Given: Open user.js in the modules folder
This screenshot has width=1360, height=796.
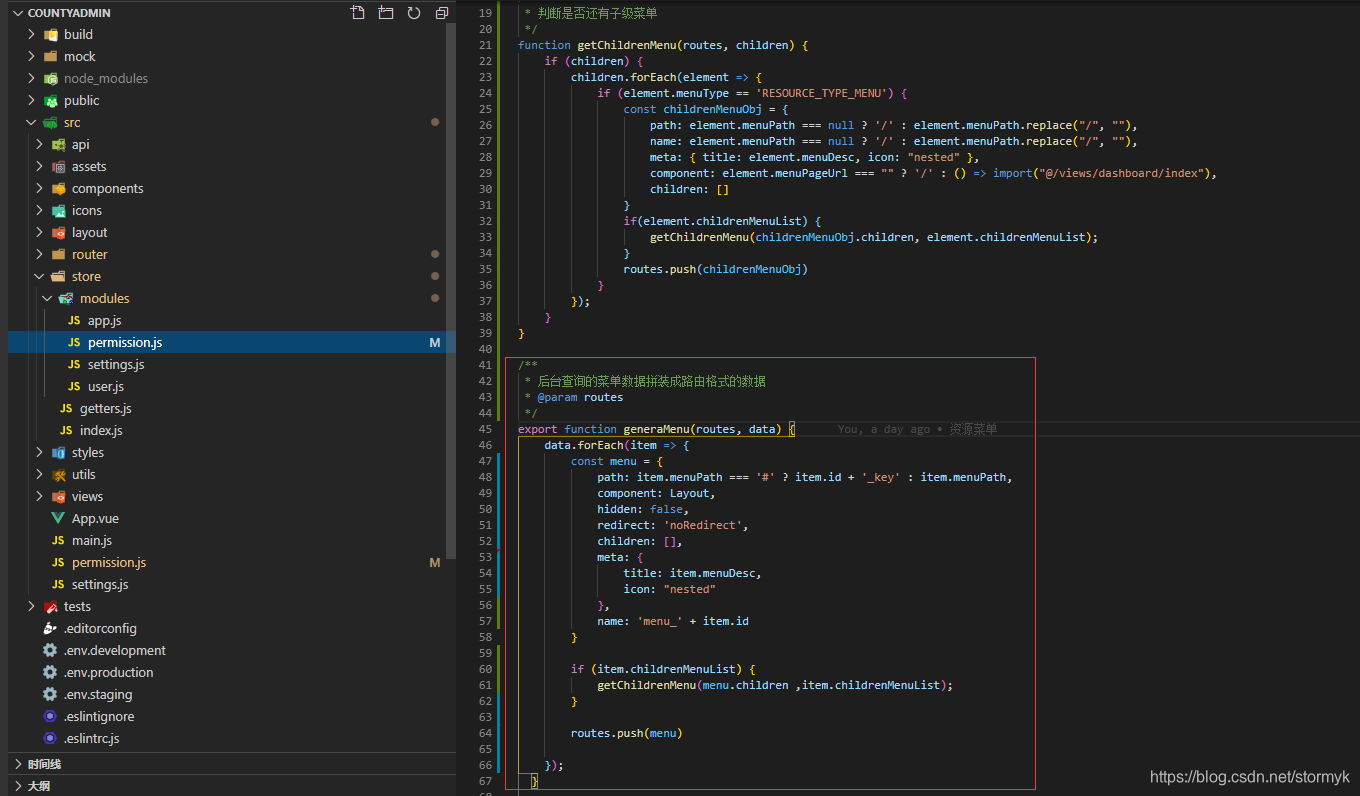Looking at the screenshot, I should [x=231, y=386].
